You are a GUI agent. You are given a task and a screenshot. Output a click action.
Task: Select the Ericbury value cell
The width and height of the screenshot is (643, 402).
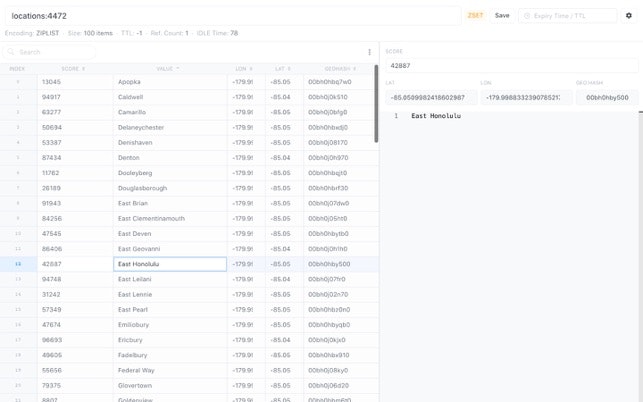tap(170, 340)
